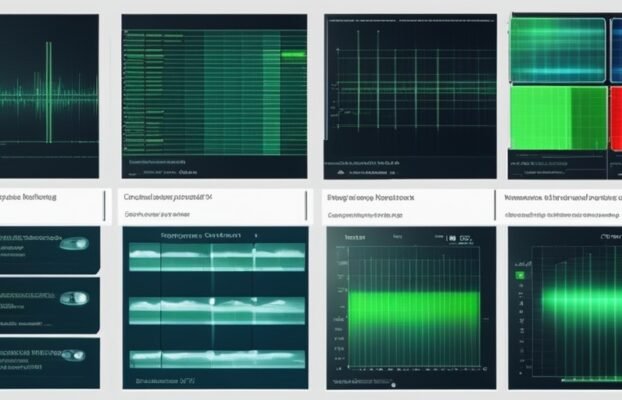Click the green progress bar below the glowing chart
This screenshot has width=622, height=400.
[x=590, y=380]
